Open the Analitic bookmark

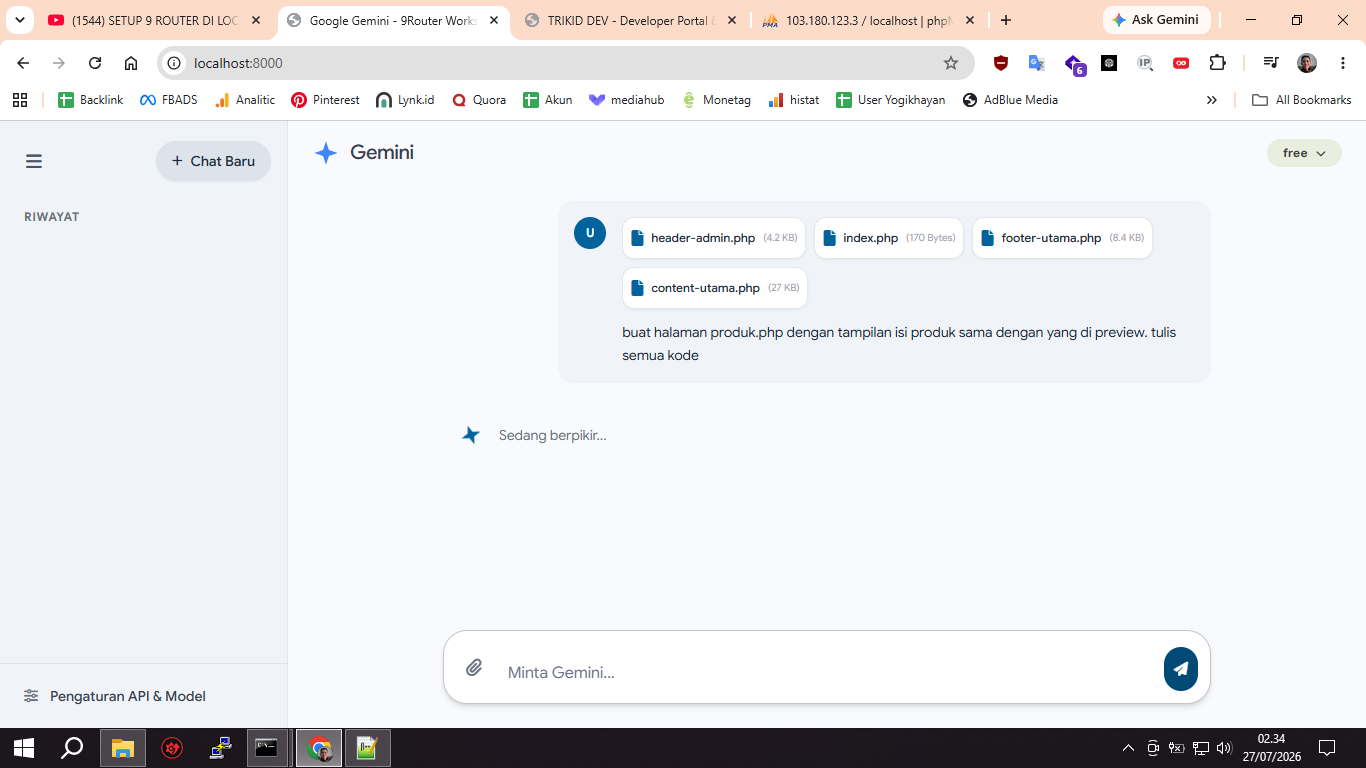(245, 100)
